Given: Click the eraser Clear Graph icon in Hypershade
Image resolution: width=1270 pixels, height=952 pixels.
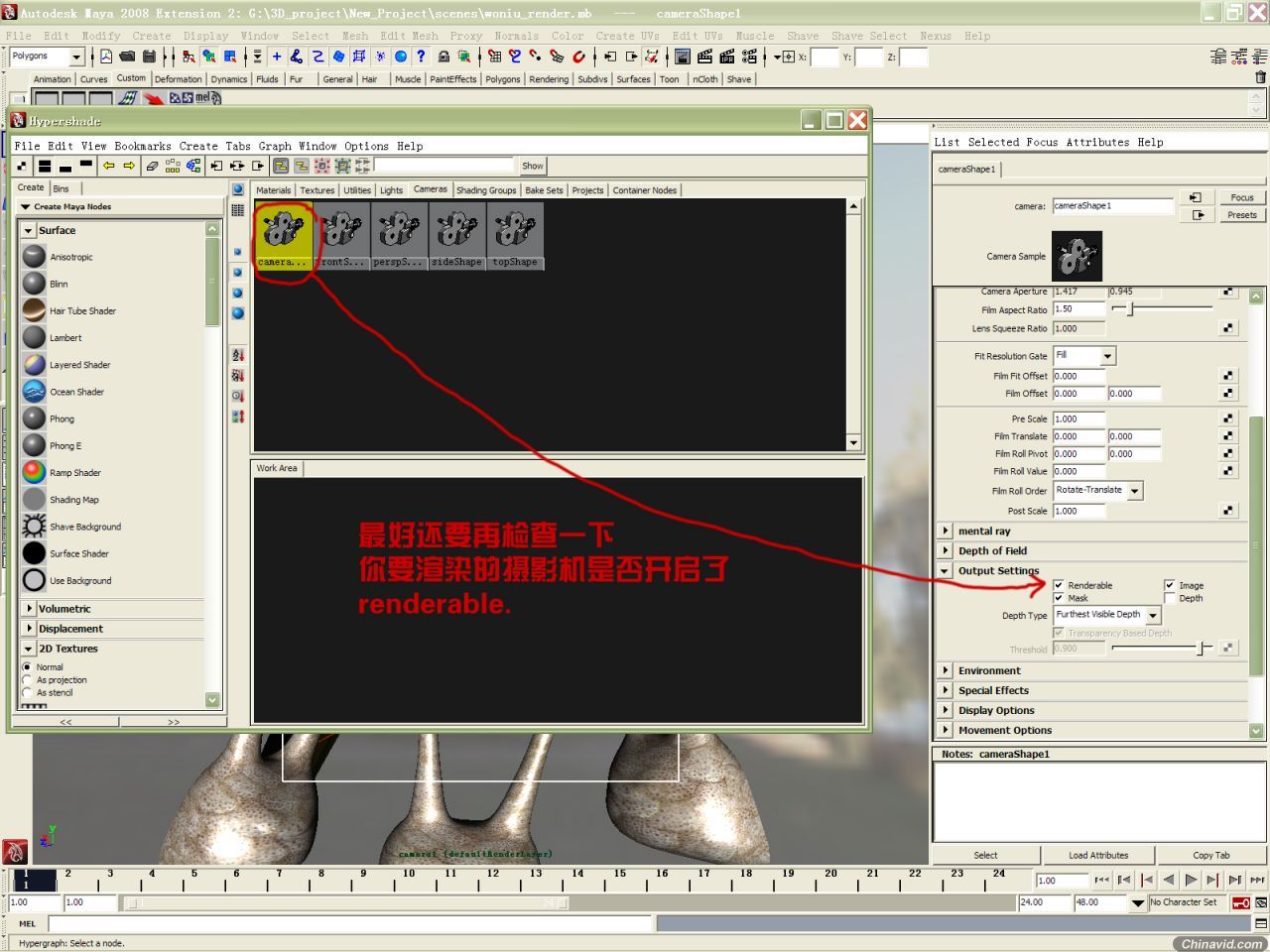Looking at the screenshot, I should tap(152, 166).
